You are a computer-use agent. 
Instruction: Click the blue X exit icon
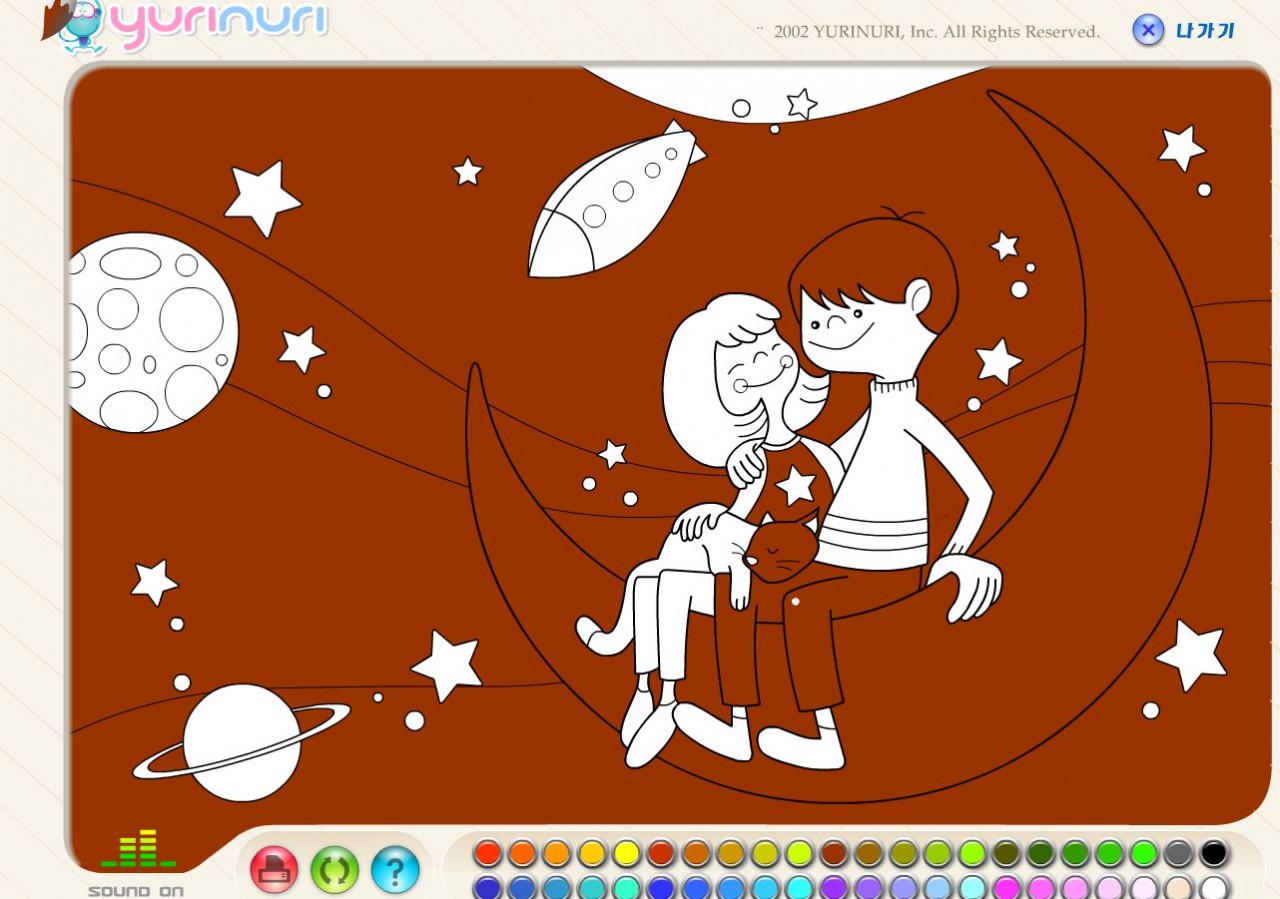coord(1148,30)
